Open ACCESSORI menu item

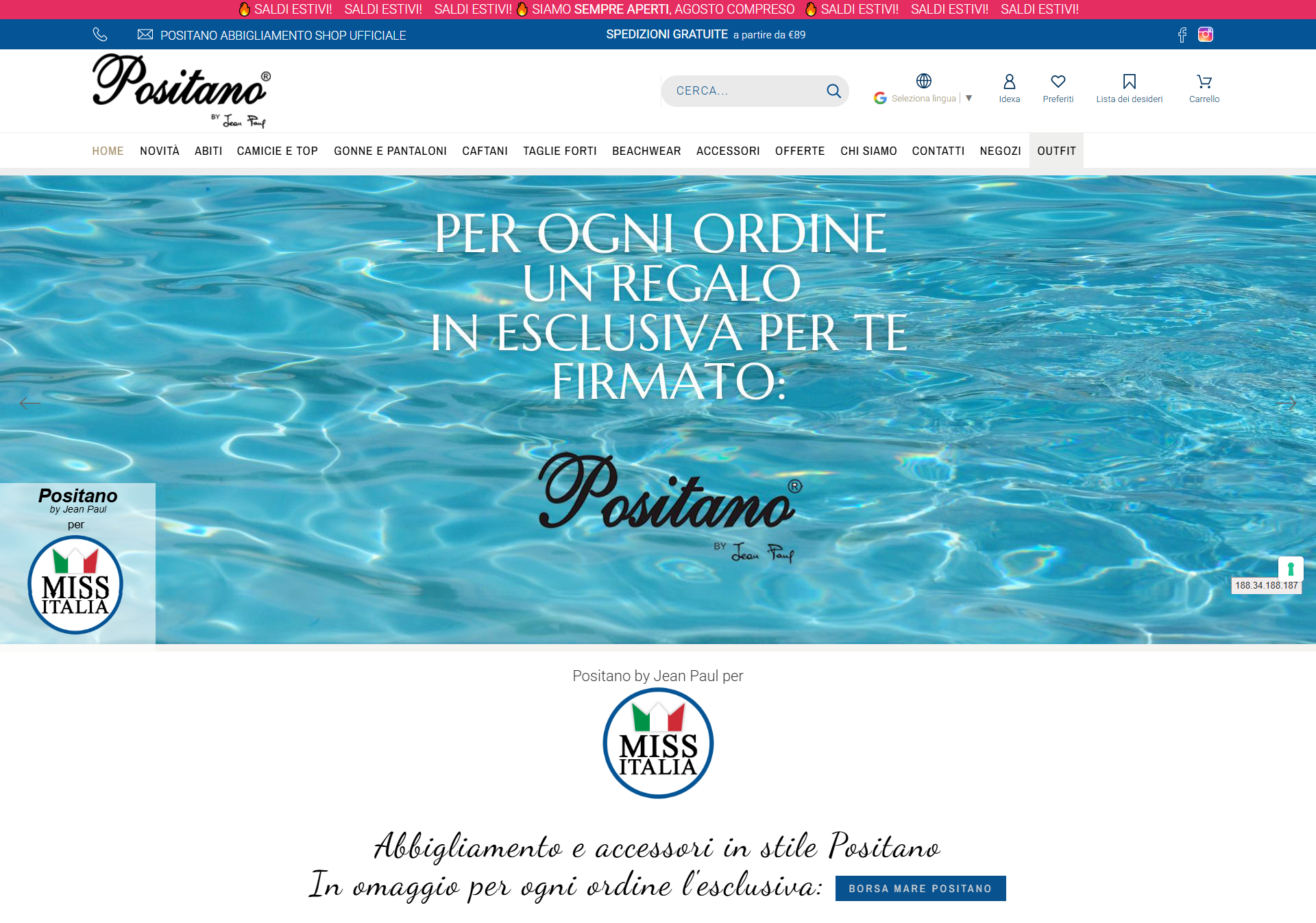coord(728,151)
